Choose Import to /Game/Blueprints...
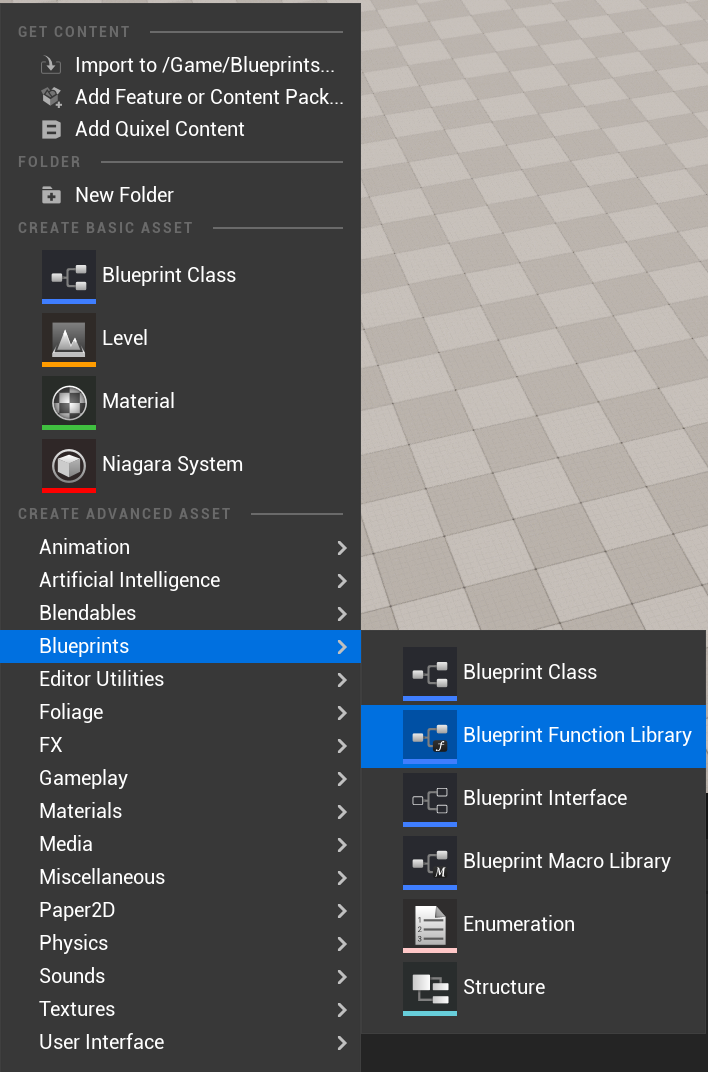Image resolution: width=708 pixels, height=1072 pixels. point(180,65)
